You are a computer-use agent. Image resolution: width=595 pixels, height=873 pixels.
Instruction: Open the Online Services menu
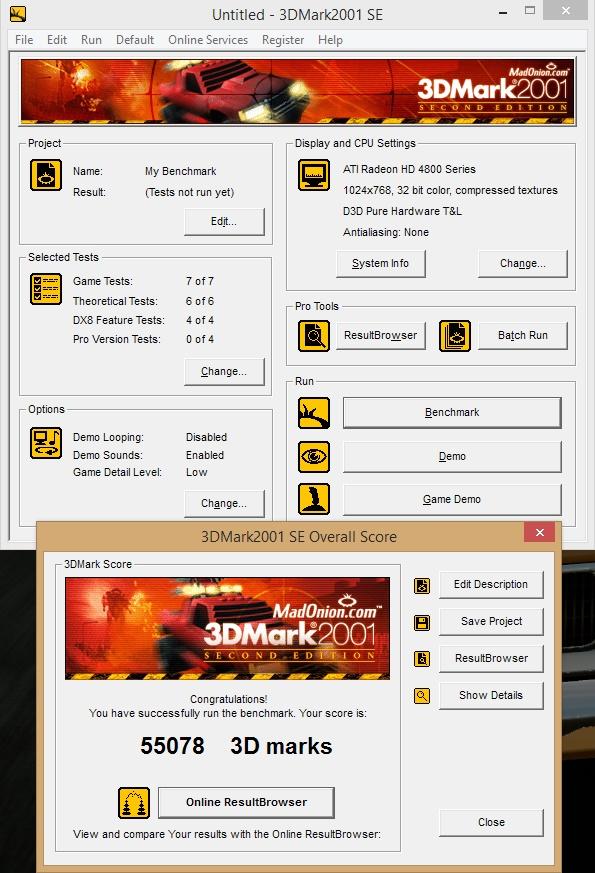[208, 40]
